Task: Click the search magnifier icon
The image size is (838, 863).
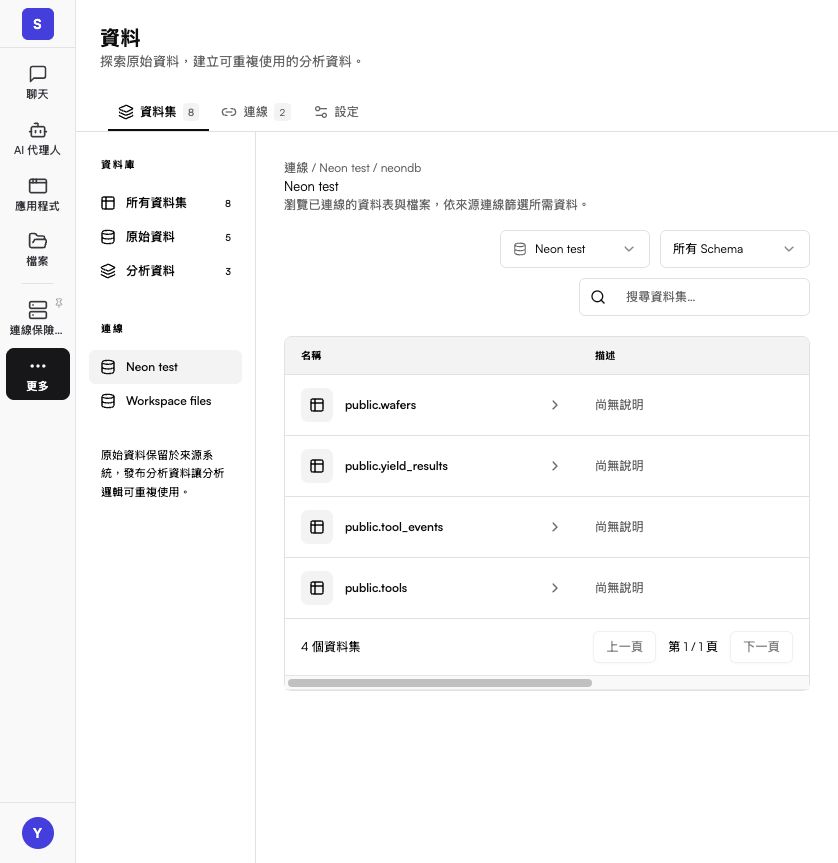Action: (x=598, y=297)
